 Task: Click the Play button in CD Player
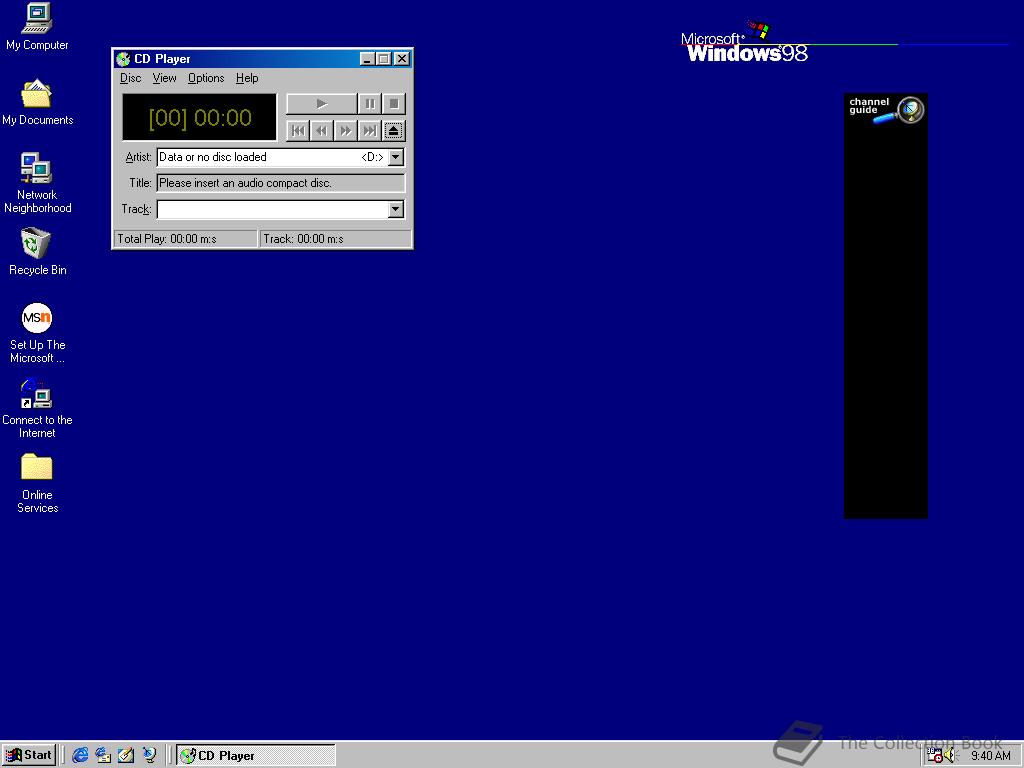321,103
